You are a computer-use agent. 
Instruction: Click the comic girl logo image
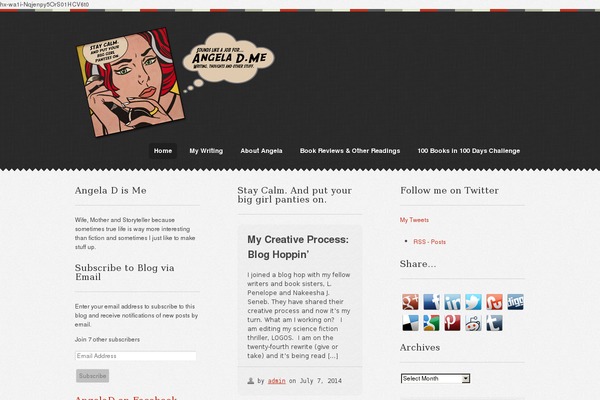click(130, 82)
